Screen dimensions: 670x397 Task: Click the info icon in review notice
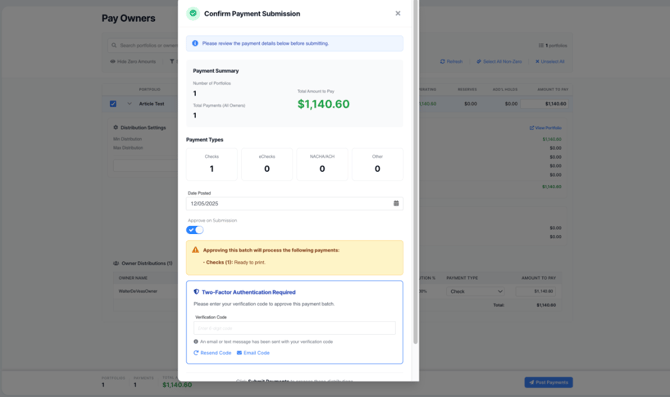tap(195, 43)
